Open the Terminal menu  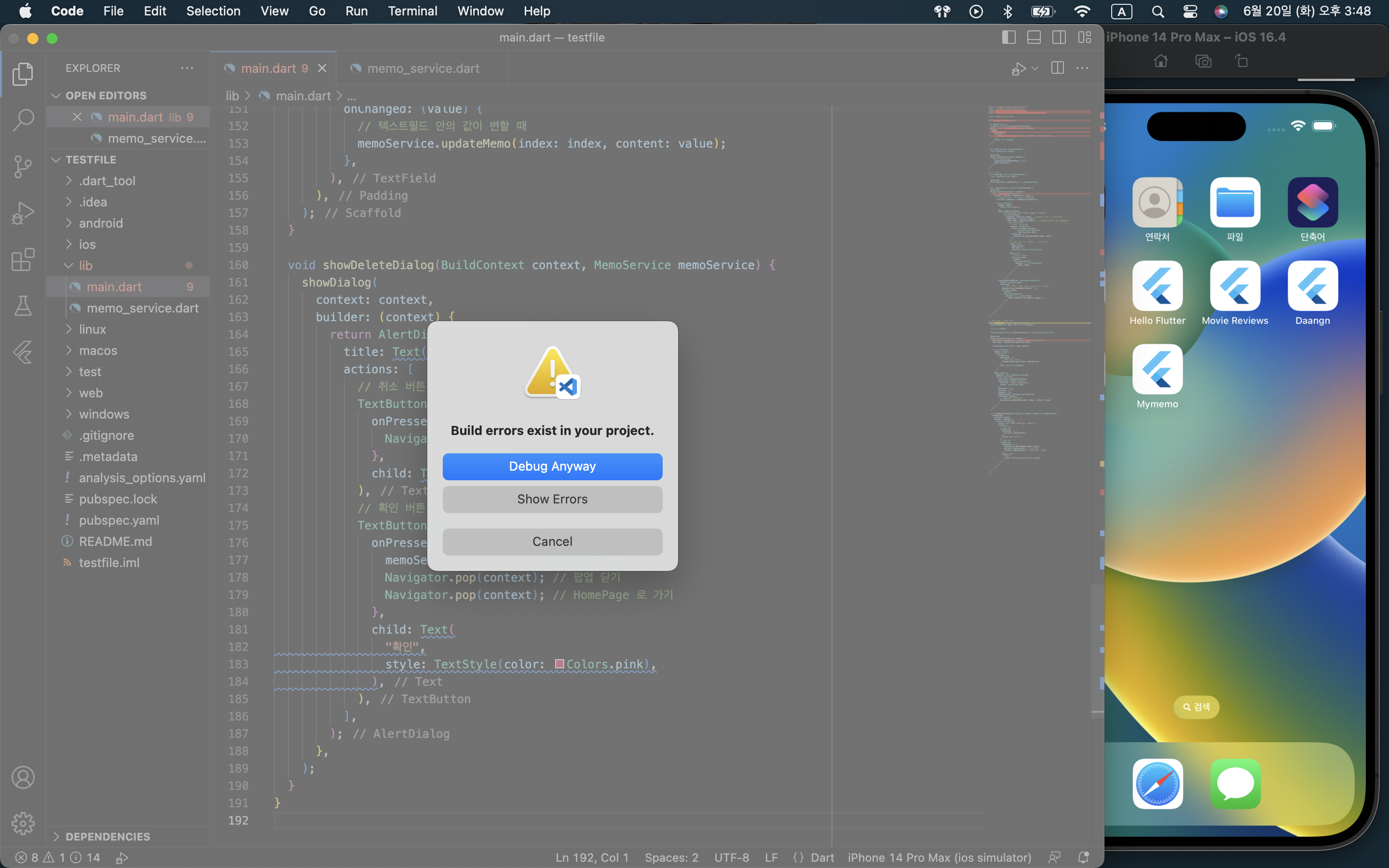[x=412, y=11]
